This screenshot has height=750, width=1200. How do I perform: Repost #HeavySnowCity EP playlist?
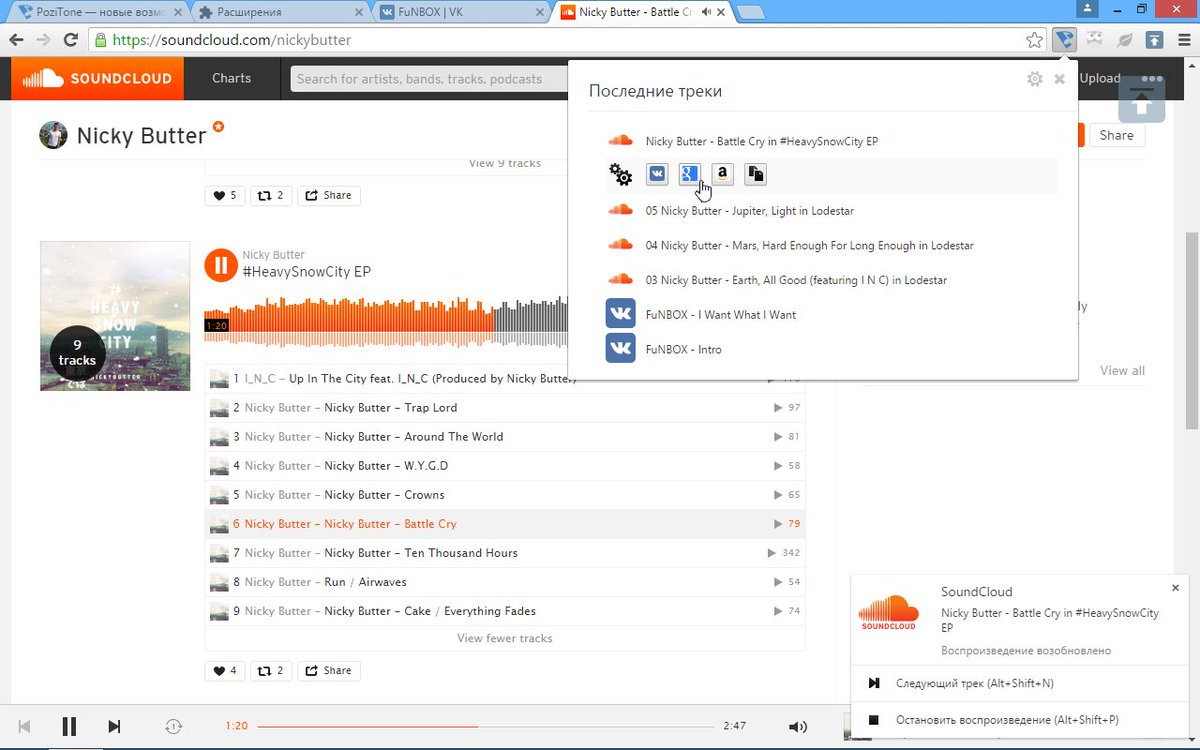[x=271, y=670]
